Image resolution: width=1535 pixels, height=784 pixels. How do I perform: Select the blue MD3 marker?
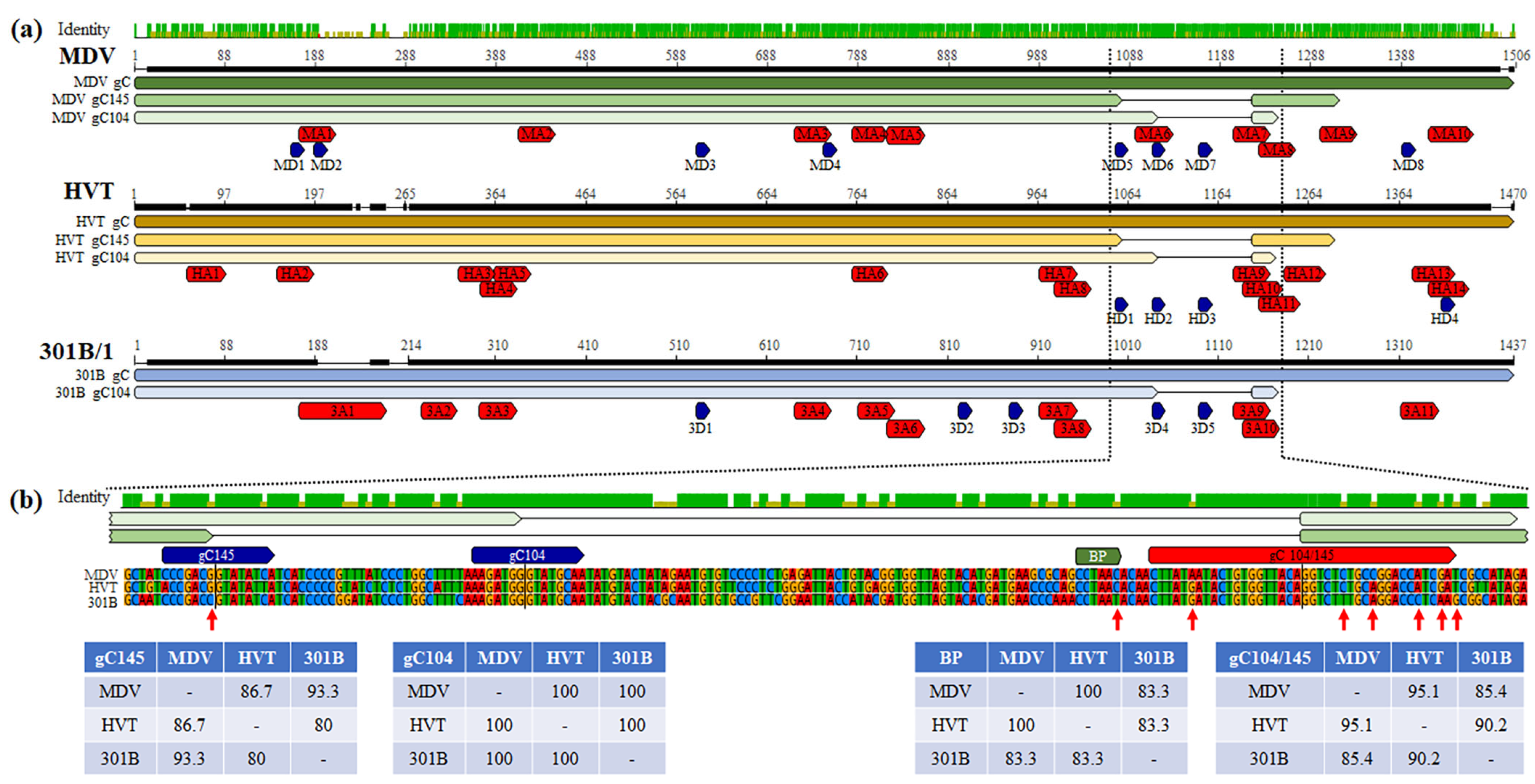(703, 150)
